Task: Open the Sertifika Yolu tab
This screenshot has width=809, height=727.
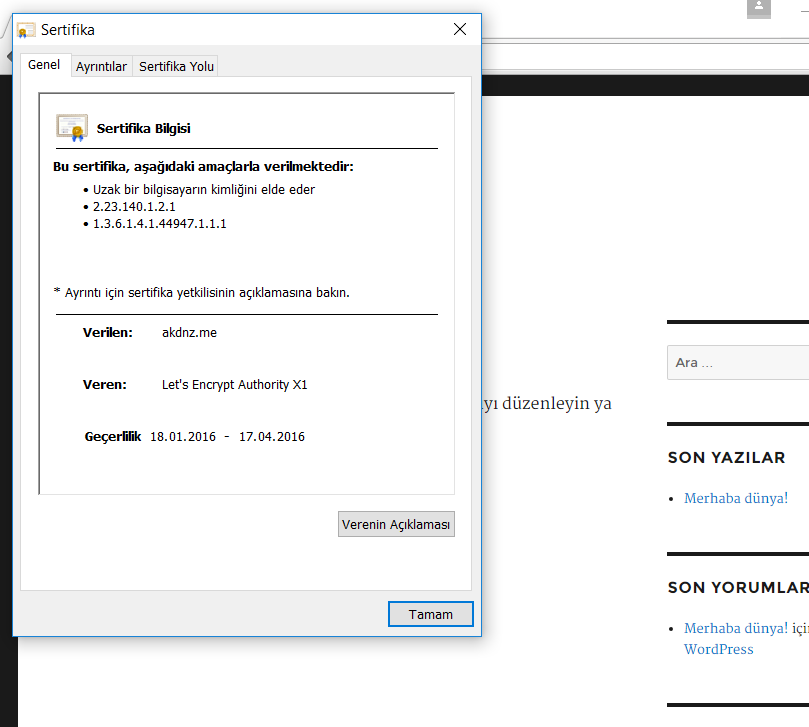Action: click(x=176, y=67)
